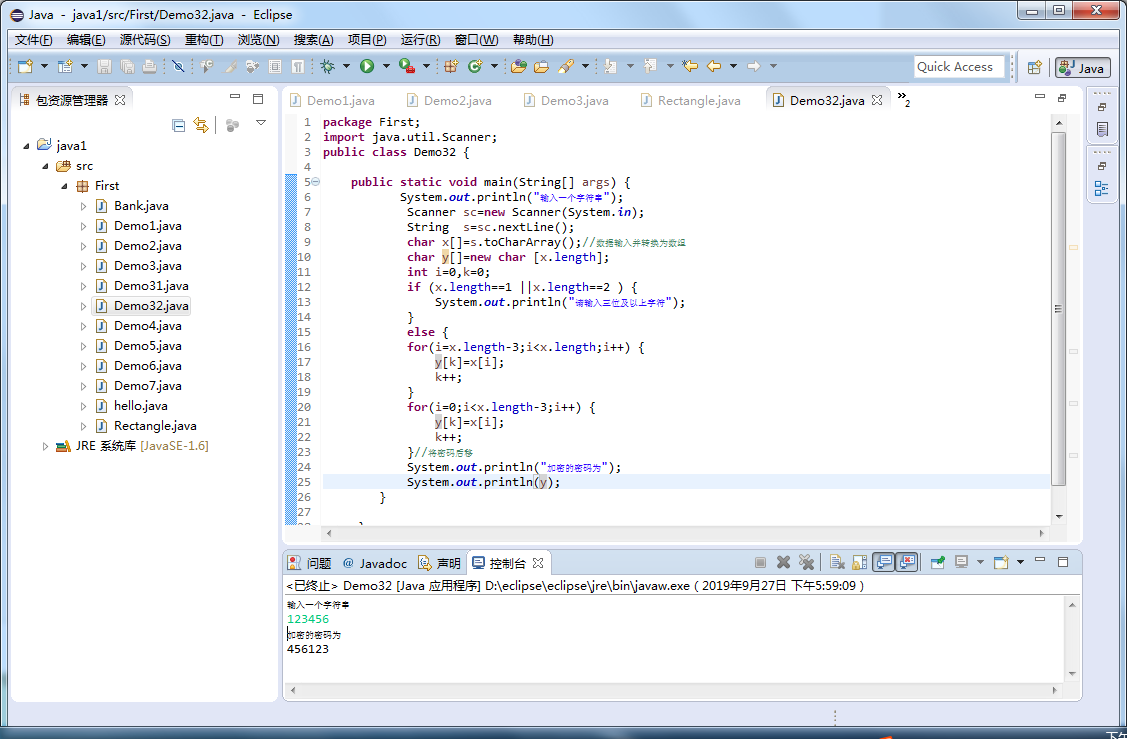
Task: Switch to the Demo1.java editor tab
Action: 333,101
